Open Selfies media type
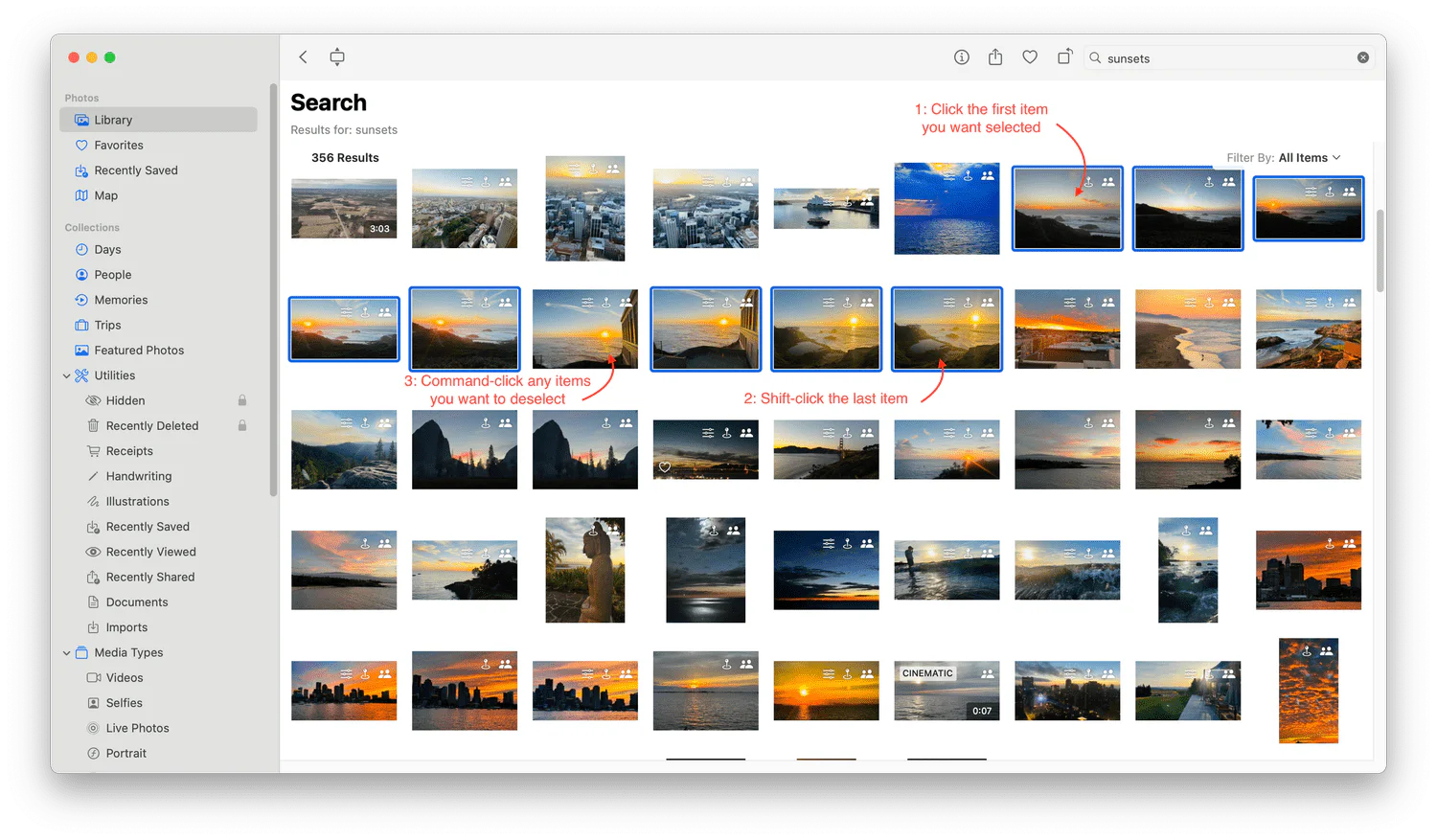 tap(158, 703)
